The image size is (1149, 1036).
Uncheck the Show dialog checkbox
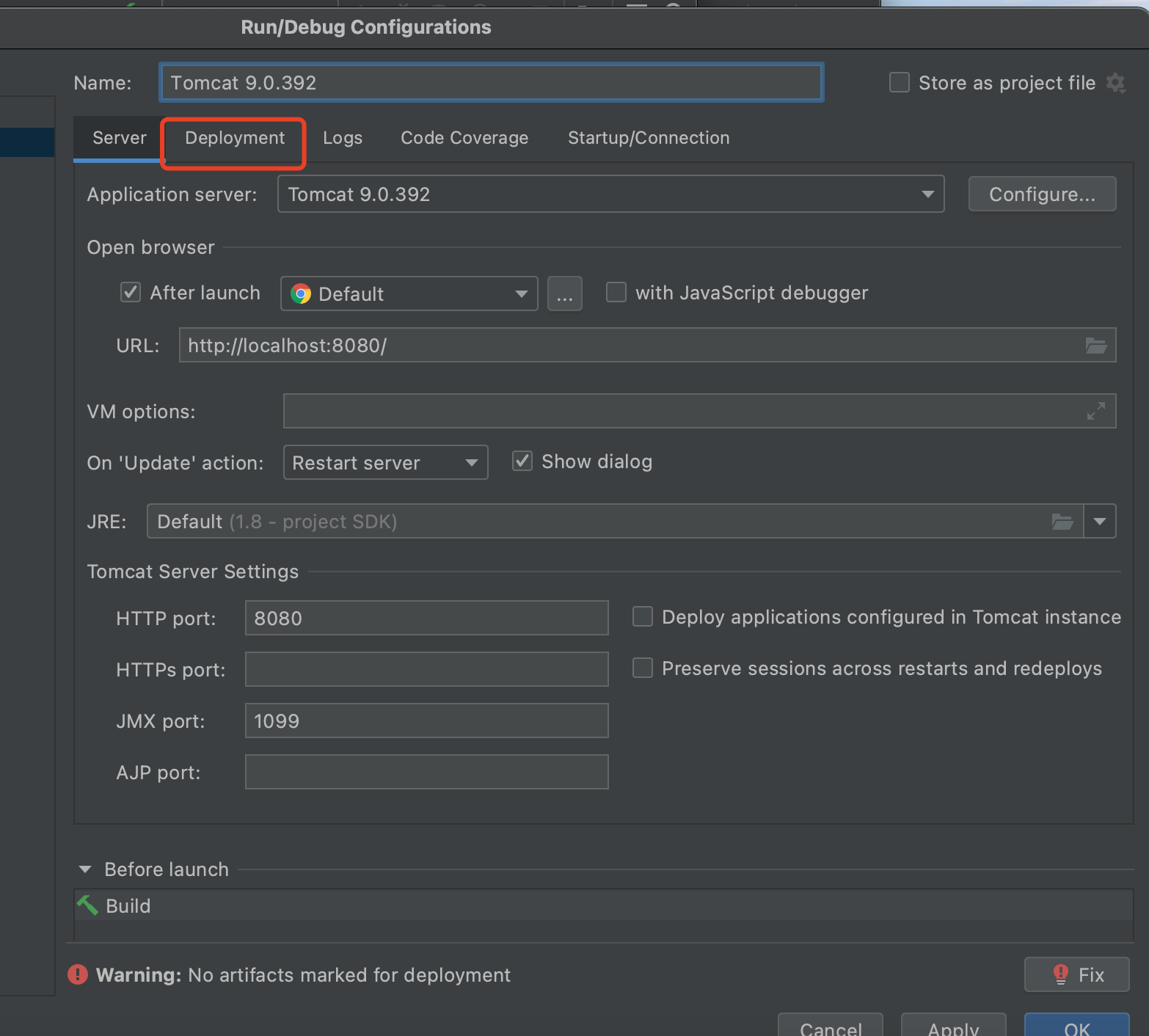tap(522, 461)
